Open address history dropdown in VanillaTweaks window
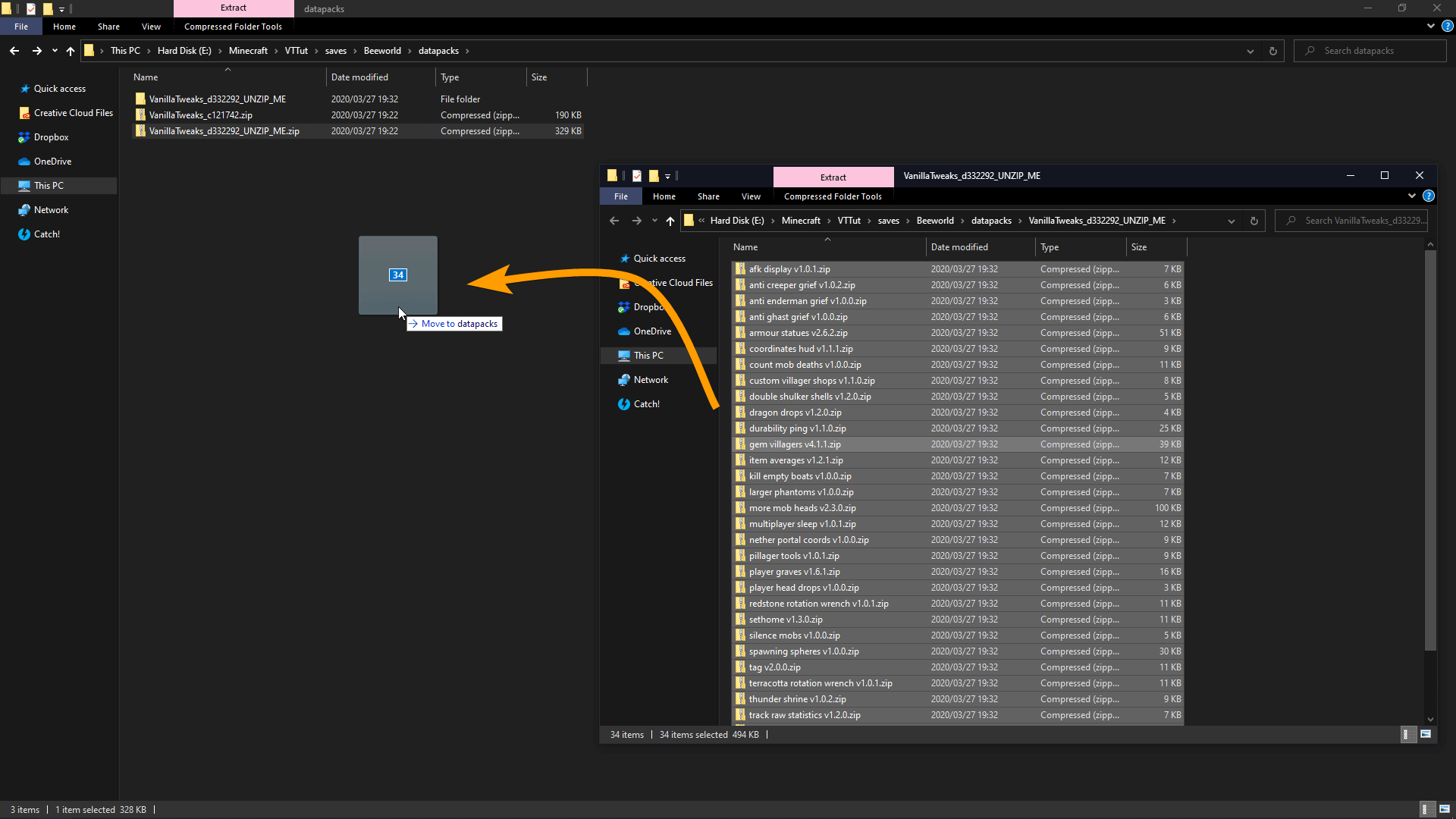This screenshot has height=819, width=1456. click(1232, 221)
